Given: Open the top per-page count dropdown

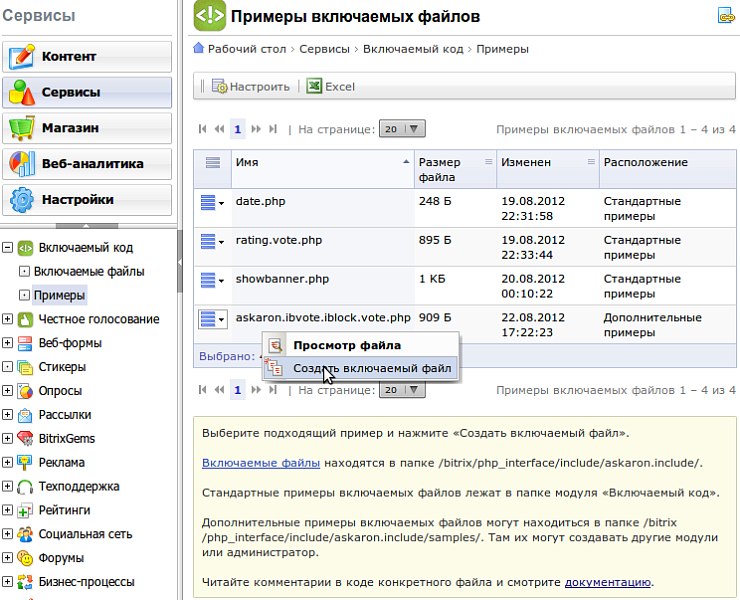Looking at the screenshot, I should (403, 129).
